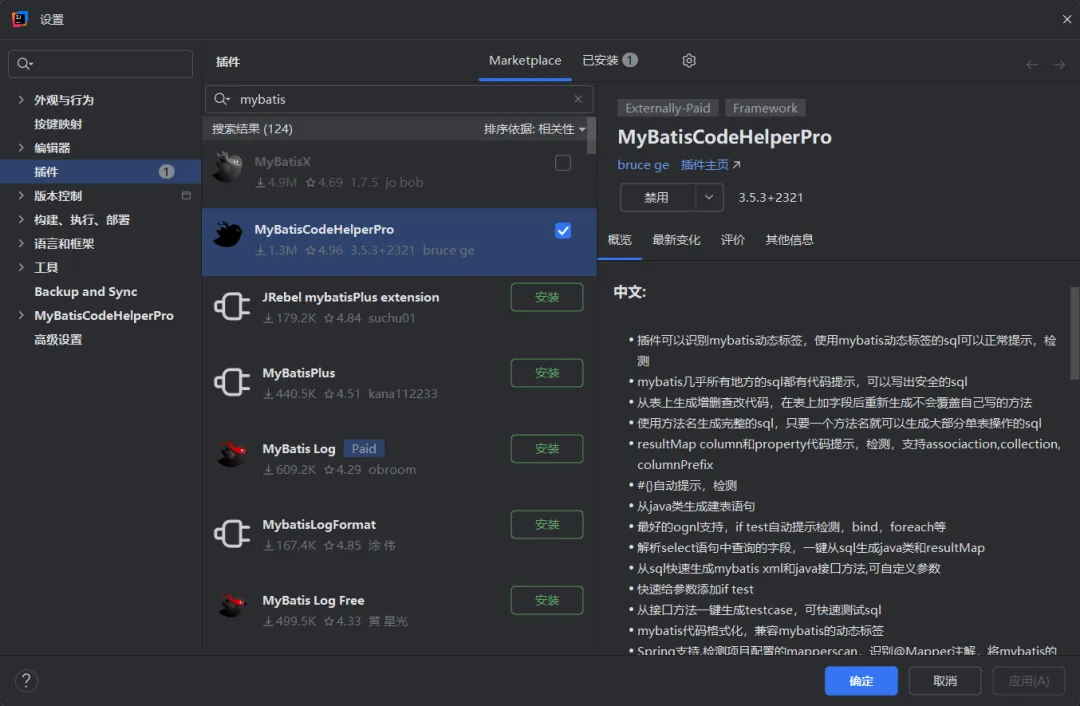The height and width of the screenshot is (706, 1080).
Task: Uncheck the MyBatisCodeHelperPro plugin checkbox
Action: (563, 231)
